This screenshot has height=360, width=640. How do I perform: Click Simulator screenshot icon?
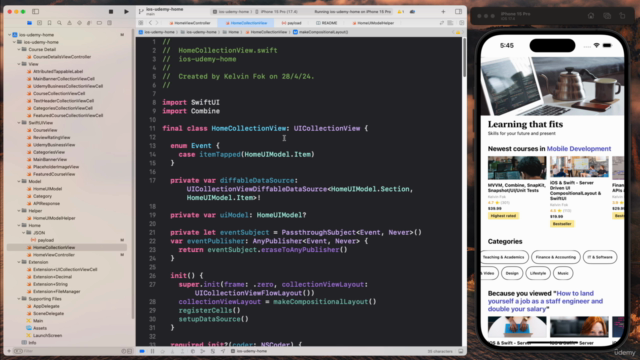pos(607,16)
